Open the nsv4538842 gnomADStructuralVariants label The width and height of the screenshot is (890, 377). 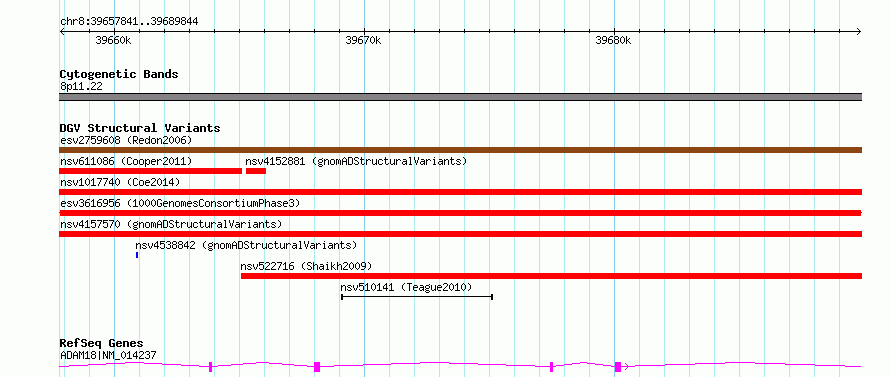[246, 245]
